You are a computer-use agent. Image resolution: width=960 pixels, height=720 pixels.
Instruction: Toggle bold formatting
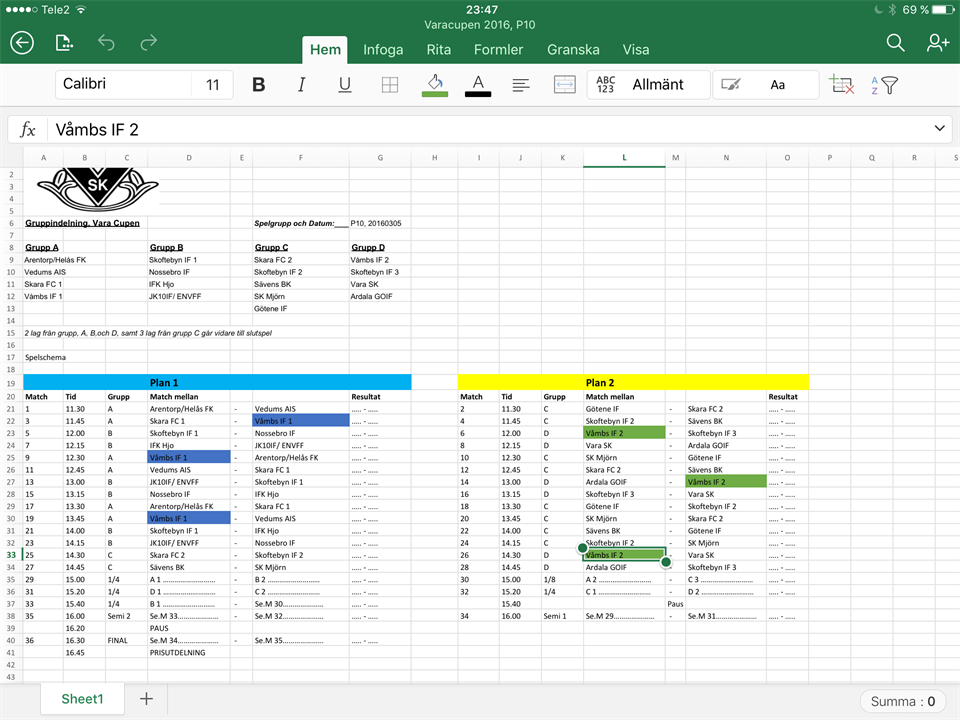(x=258, y=85)
